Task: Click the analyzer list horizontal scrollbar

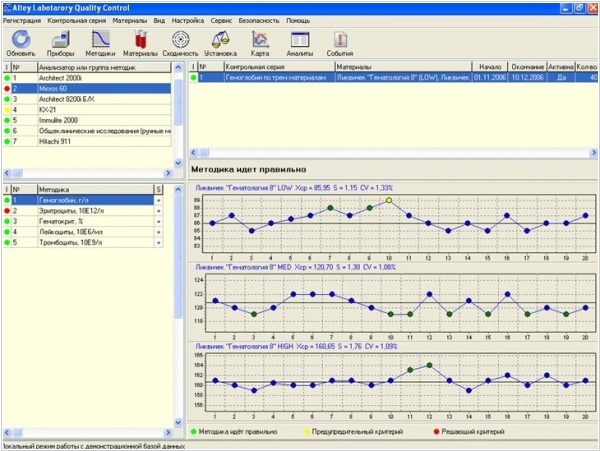Action: tap(90, 173)
